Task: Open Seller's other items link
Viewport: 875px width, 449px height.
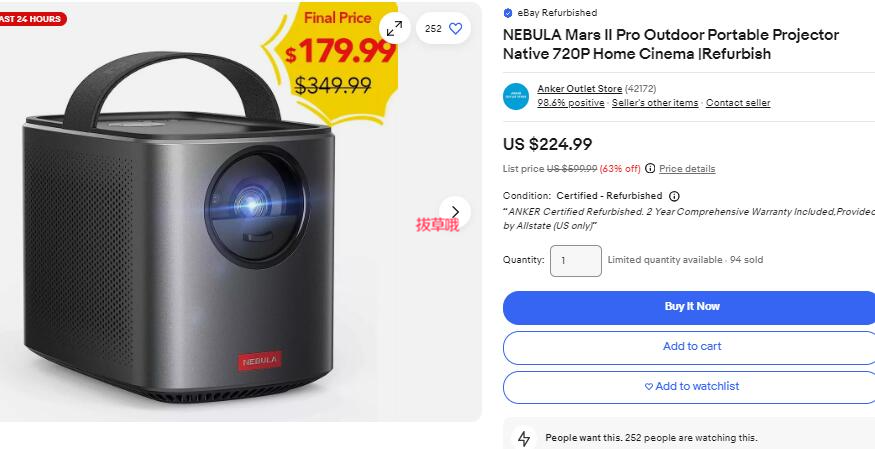Action: pyautogui.click(x=655, y=103)
